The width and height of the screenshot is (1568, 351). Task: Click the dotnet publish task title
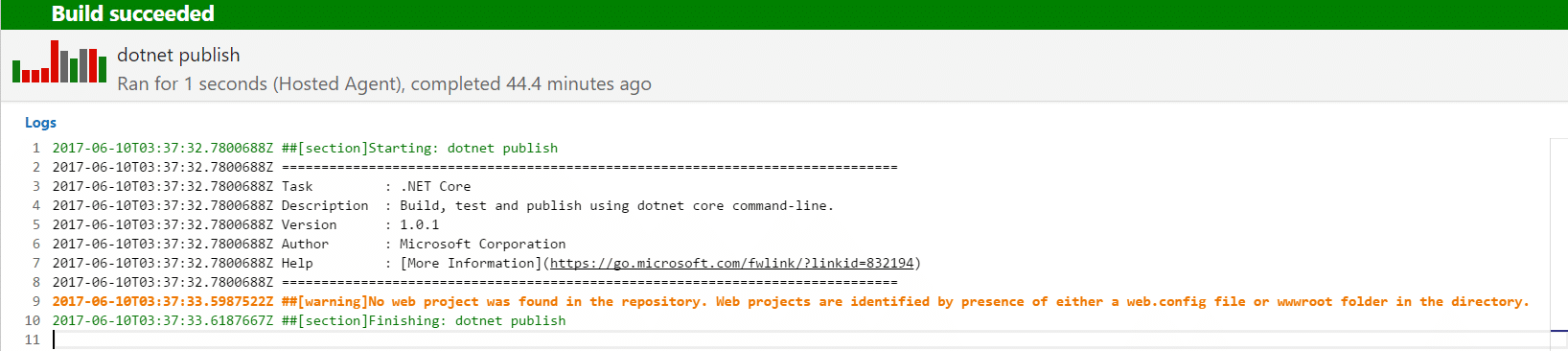[178, 56]
